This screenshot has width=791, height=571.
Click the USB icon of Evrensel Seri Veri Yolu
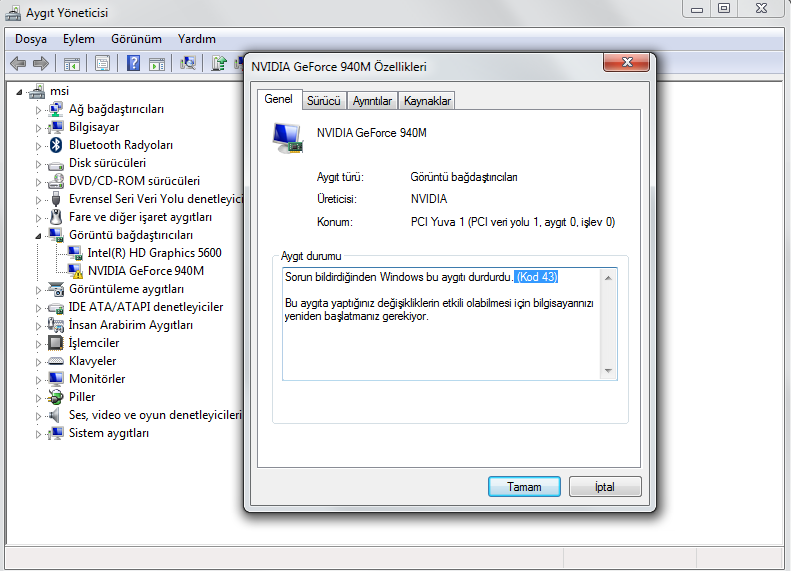click(x=55, y=199)
